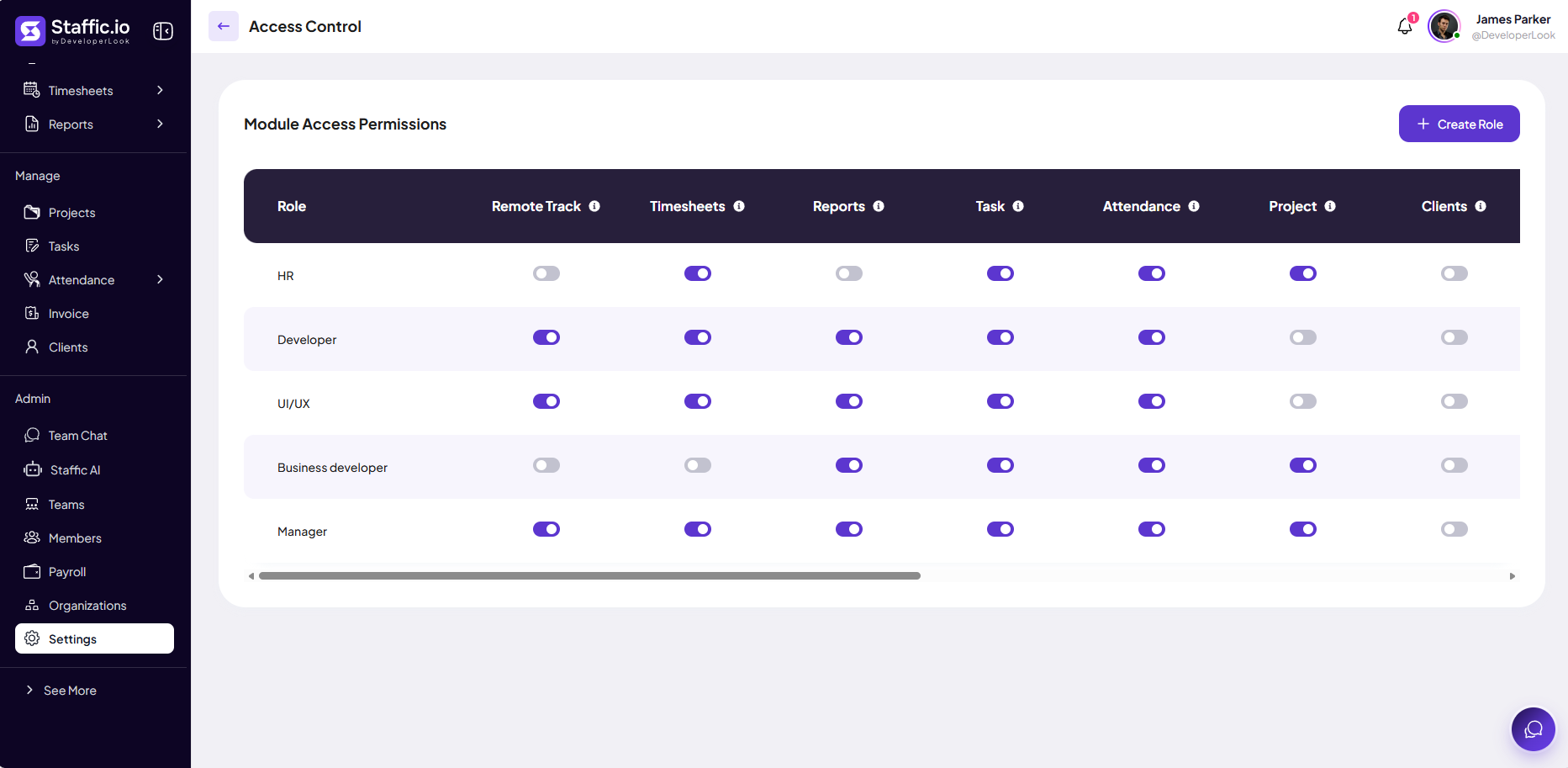Image resolution: width=1568 pixels, height=768 pixels.
Task: Disable Attendance toggle for Manager role
Action: pos(1152,529)
